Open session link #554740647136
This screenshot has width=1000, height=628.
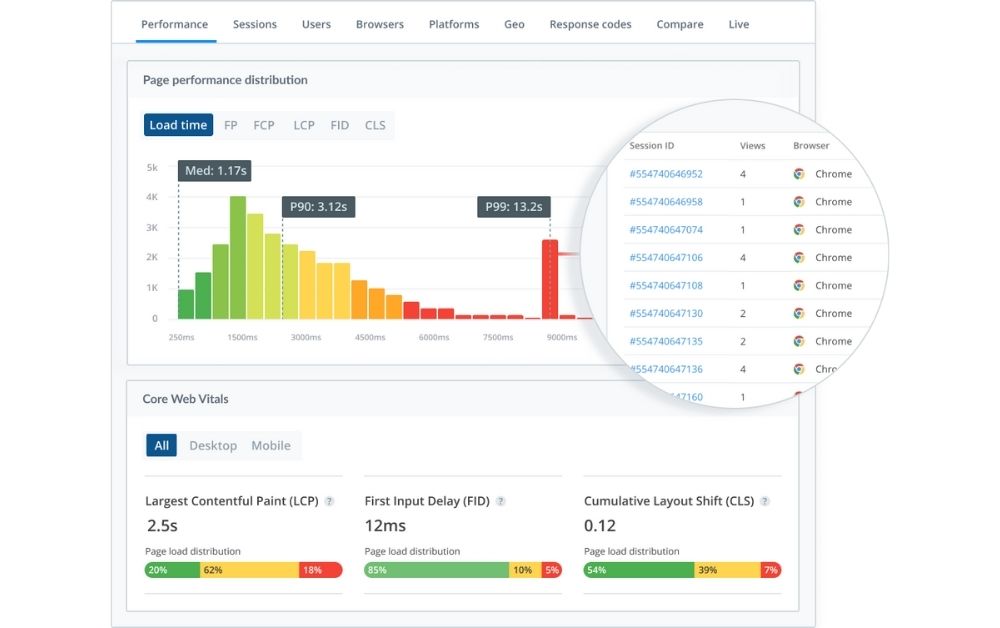(x=667, y=368)
